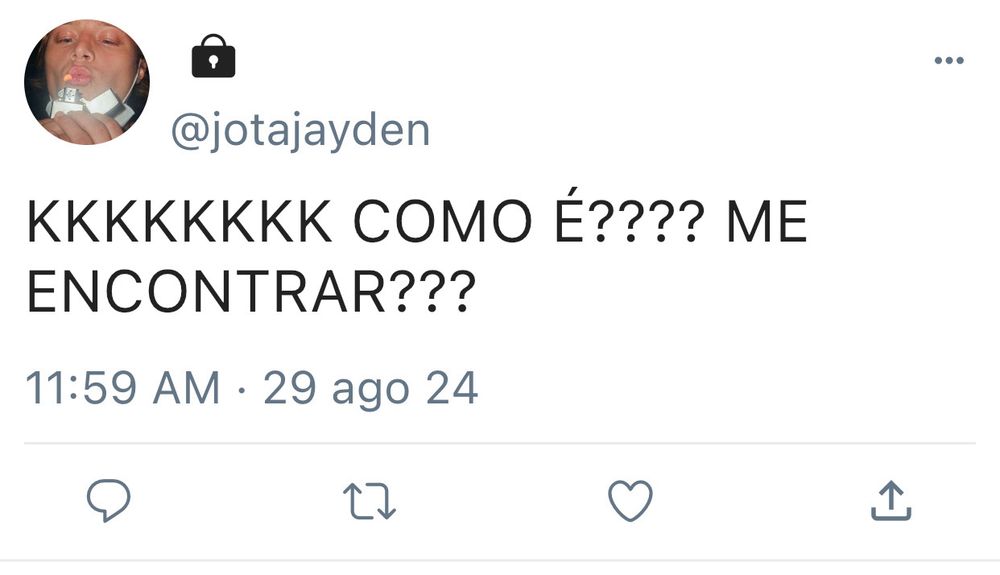Image resolution: width=1000 pixels, height=575 pixels.
Task: Click the word ME in the tweet
Action: [768, 221]
